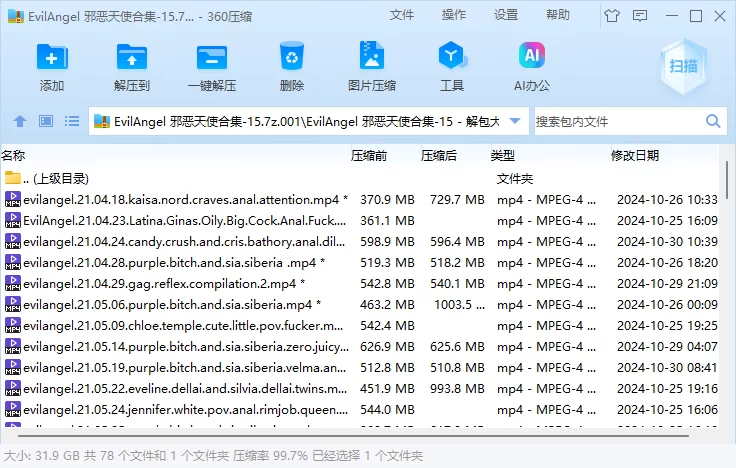The width and height of the screenshot is (736, 468).
Task: Select file evilangel.21.04.29.gag.reflex.compilation.2
Action: tap(360, 284)
